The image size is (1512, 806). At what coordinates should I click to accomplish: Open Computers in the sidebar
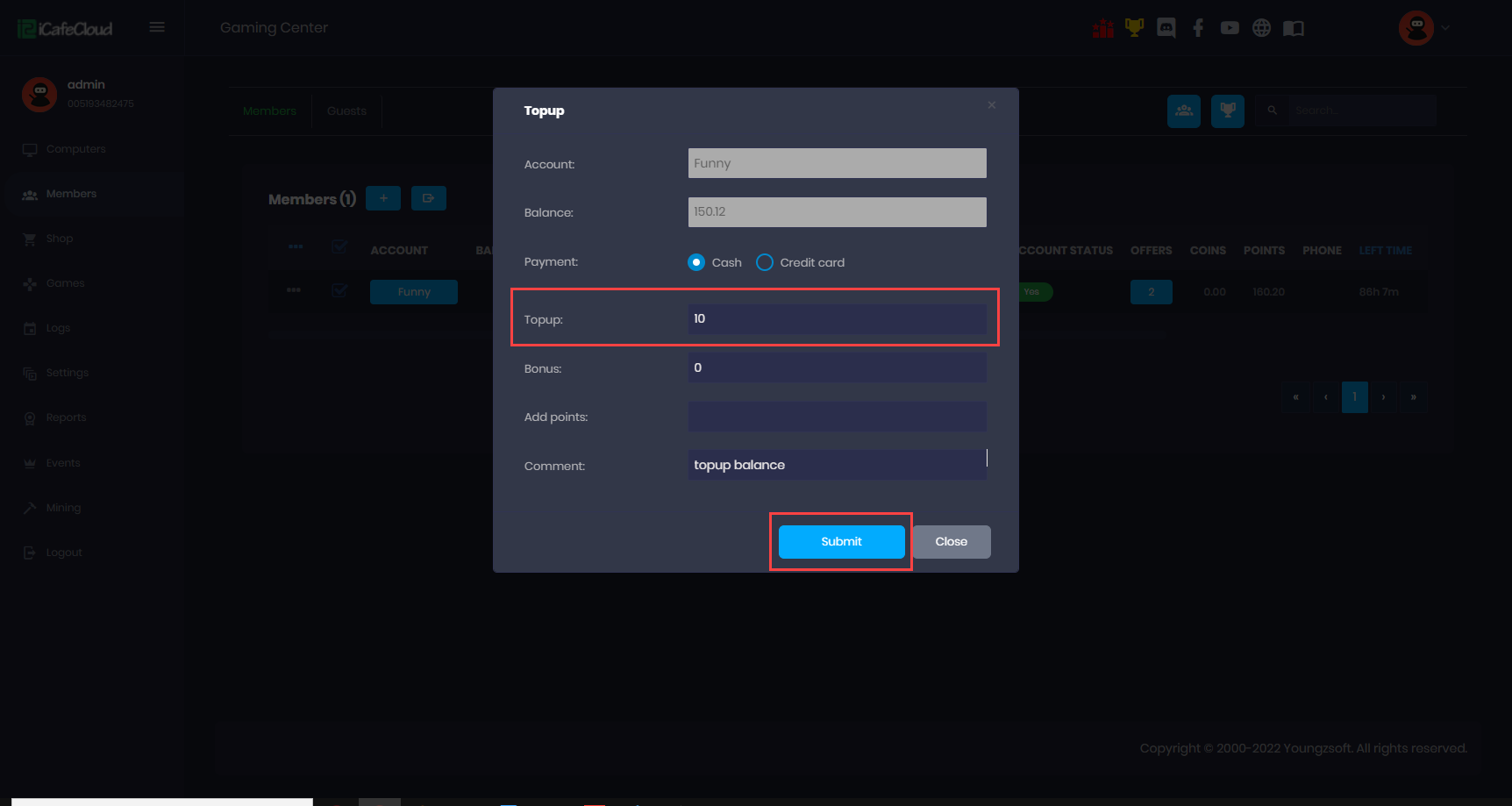click(x=75, y=149)
